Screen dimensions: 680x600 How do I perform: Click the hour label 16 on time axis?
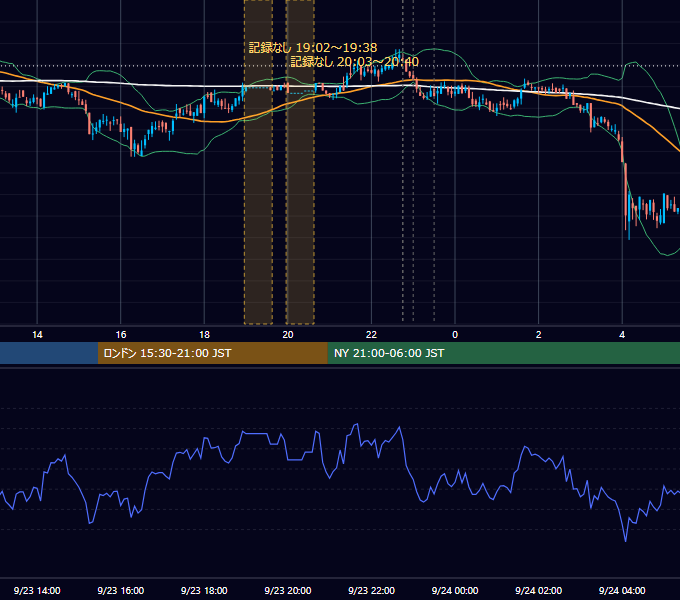coord(121,335)
